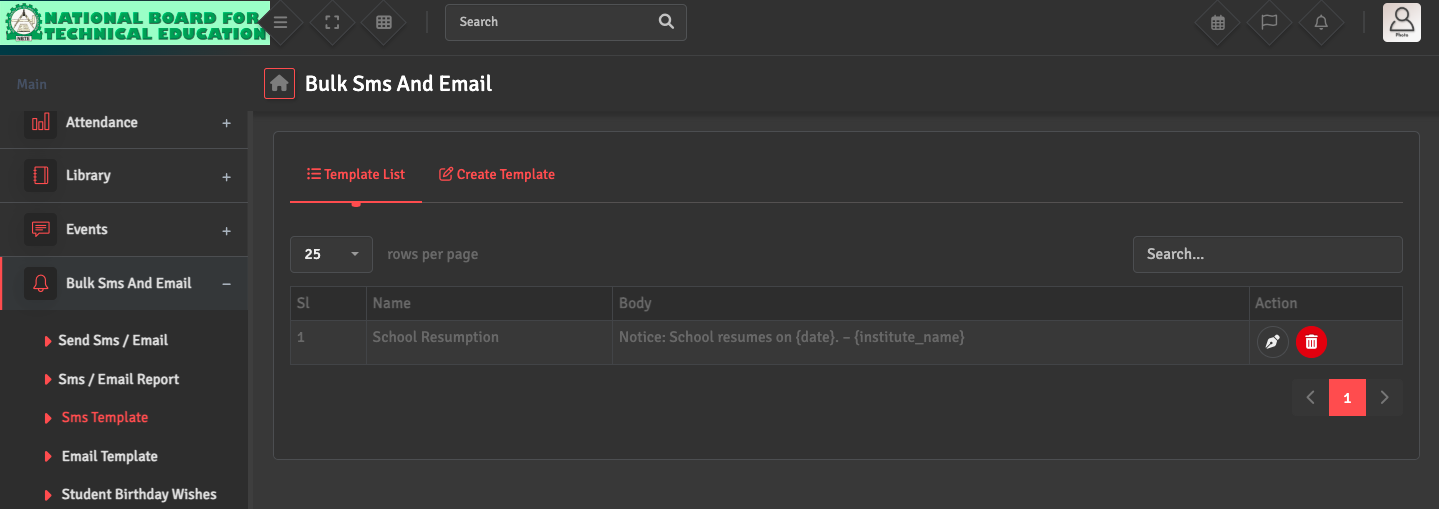Screen dimensions: 1439x509
Task: Go to Email Template in sidebar
Action: pos(109,456)
